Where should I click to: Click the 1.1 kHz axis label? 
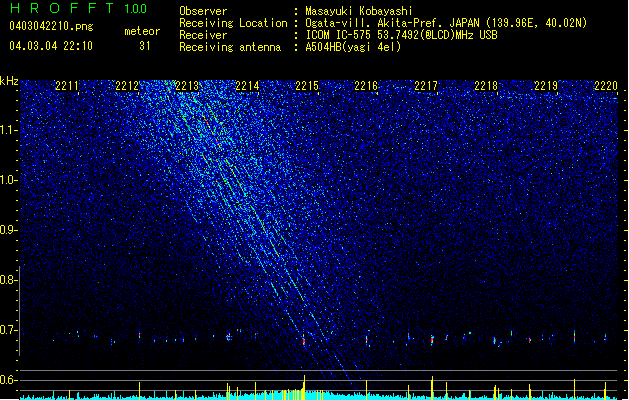click(9, 130)
